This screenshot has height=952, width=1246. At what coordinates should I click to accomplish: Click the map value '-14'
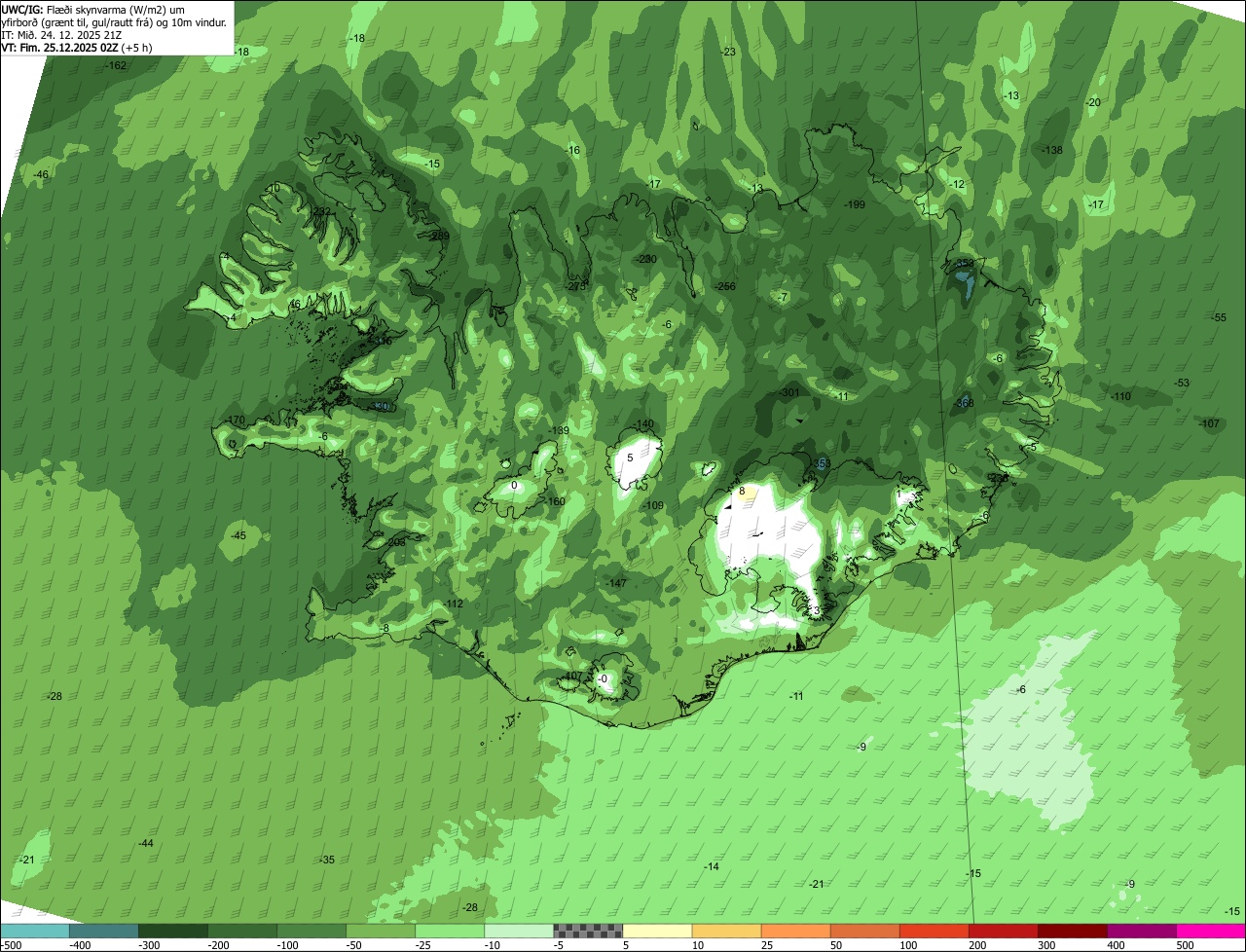(x=711, y=867)
